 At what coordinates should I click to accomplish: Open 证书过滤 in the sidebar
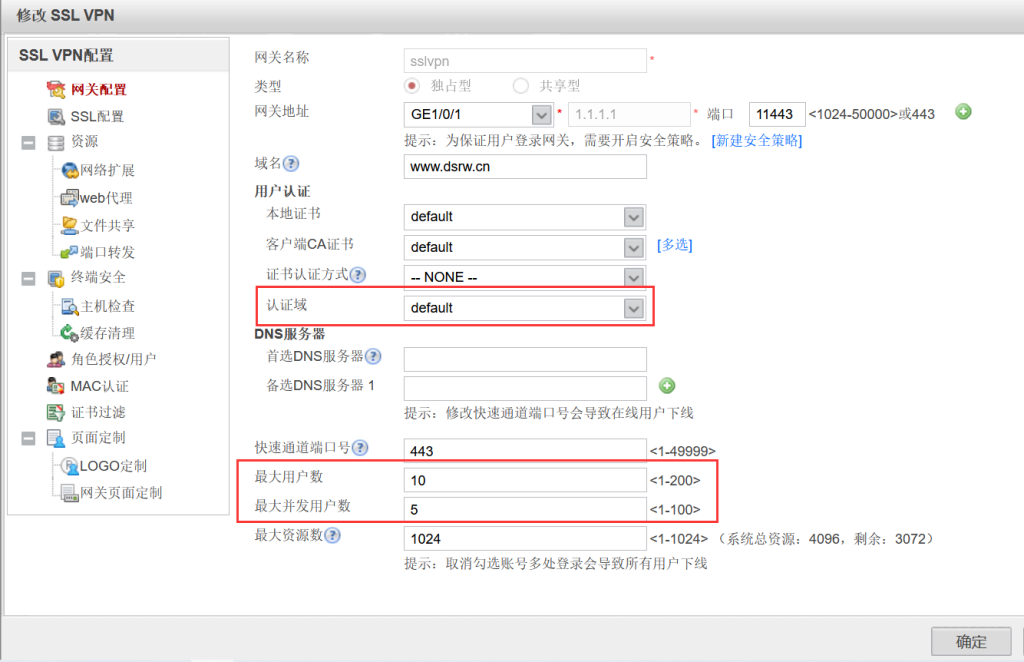[x=98, y=412]
